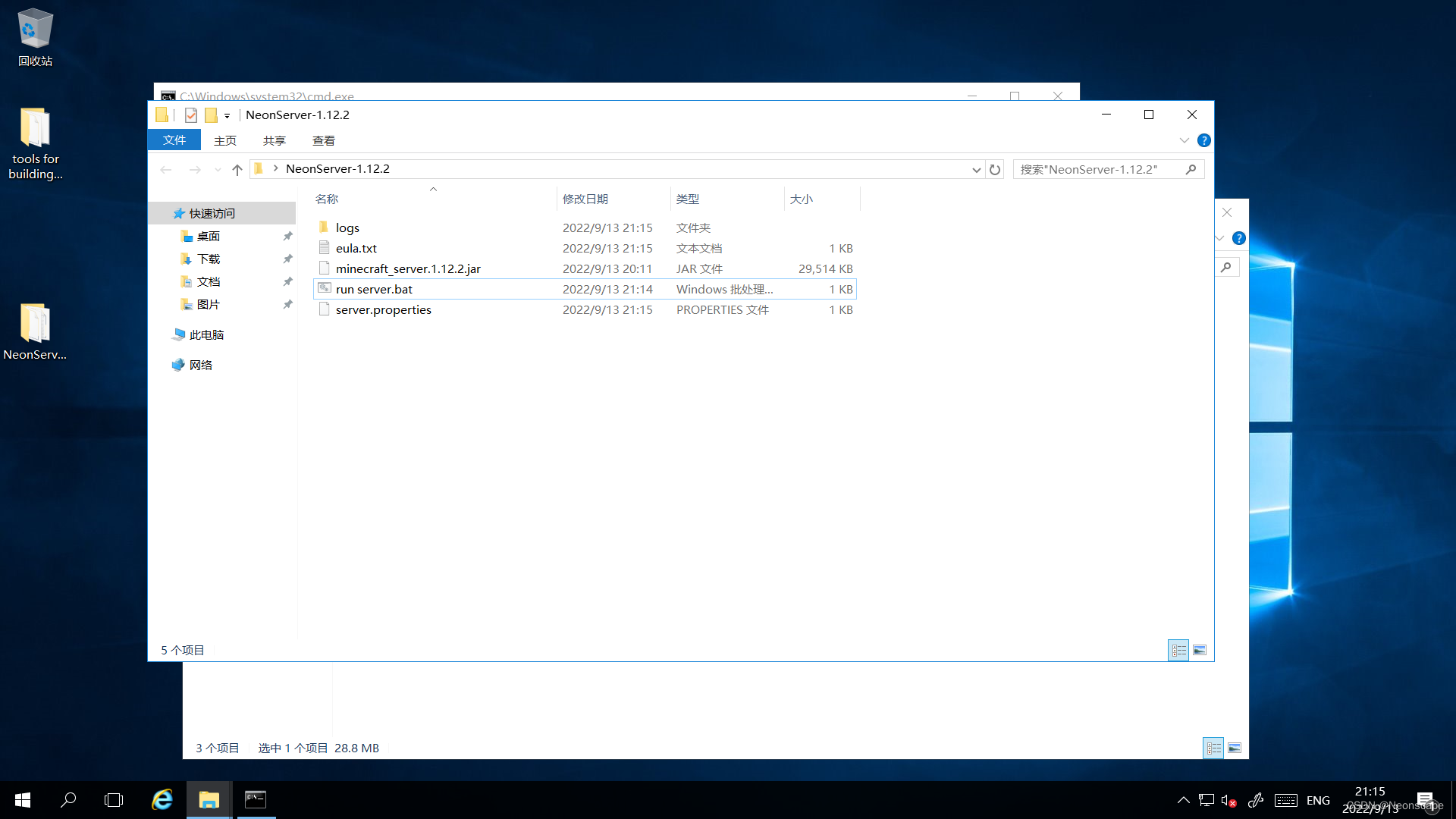Viewport: 1456px width, 819px height.
Task: Click the up-one-level arrow button
Action: (x=237, y=170)
